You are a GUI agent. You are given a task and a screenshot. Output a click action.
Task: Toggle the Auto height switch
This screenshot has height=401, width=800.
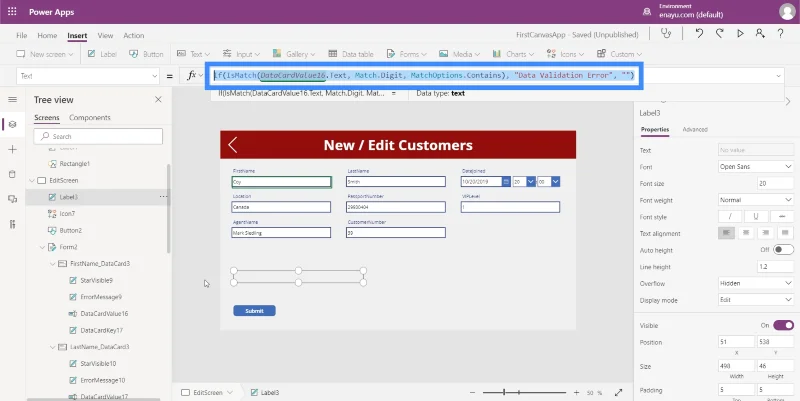point(783,249)
